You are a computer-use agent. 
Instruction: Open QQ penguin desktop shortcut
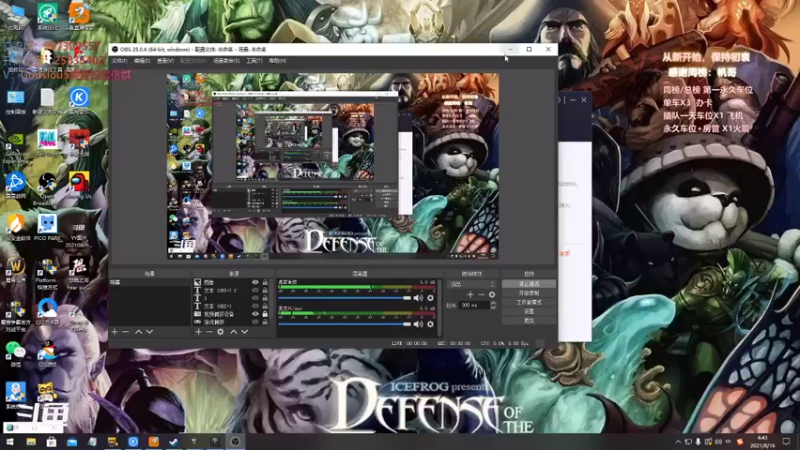click(x=47, y=354)
